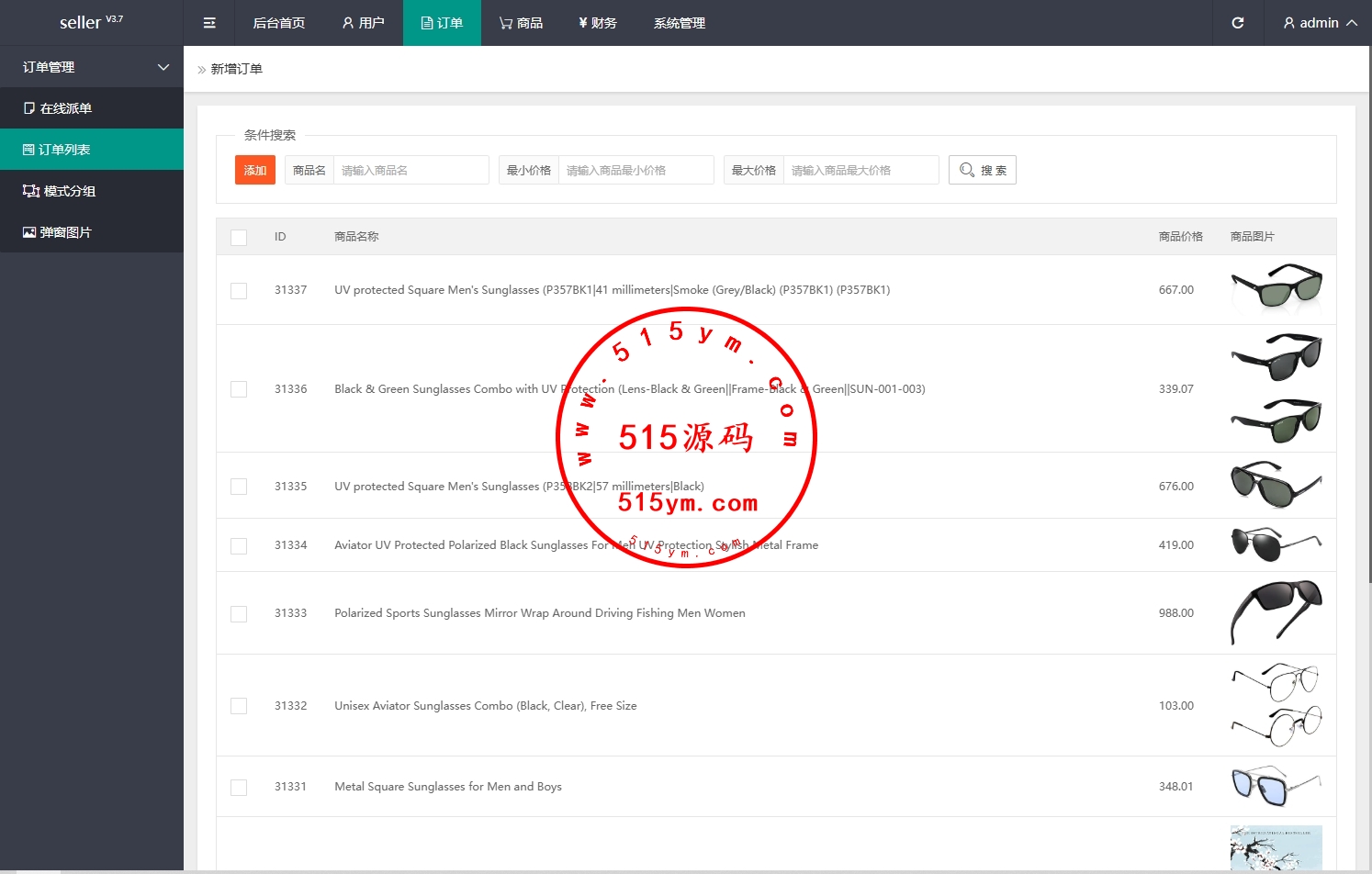Screen dimensions: 1372x874
Task: Go to 后台首页 tab
Action: pos(278,23)
